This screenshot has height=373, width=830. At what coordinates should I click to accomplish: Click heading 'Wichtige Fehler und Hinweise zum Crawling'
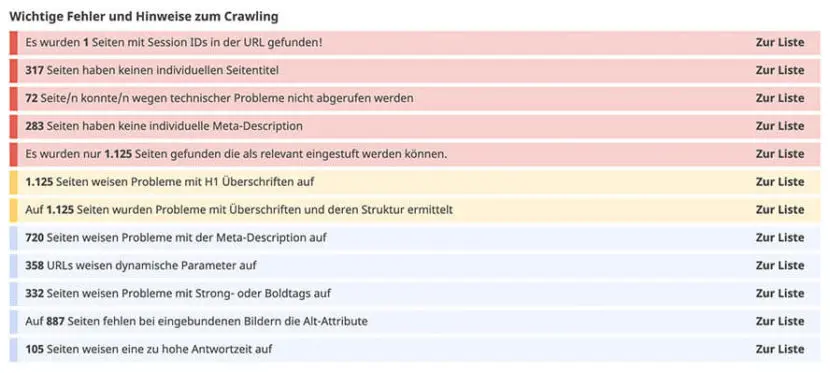pyautogui.click(x=144, y=16)
